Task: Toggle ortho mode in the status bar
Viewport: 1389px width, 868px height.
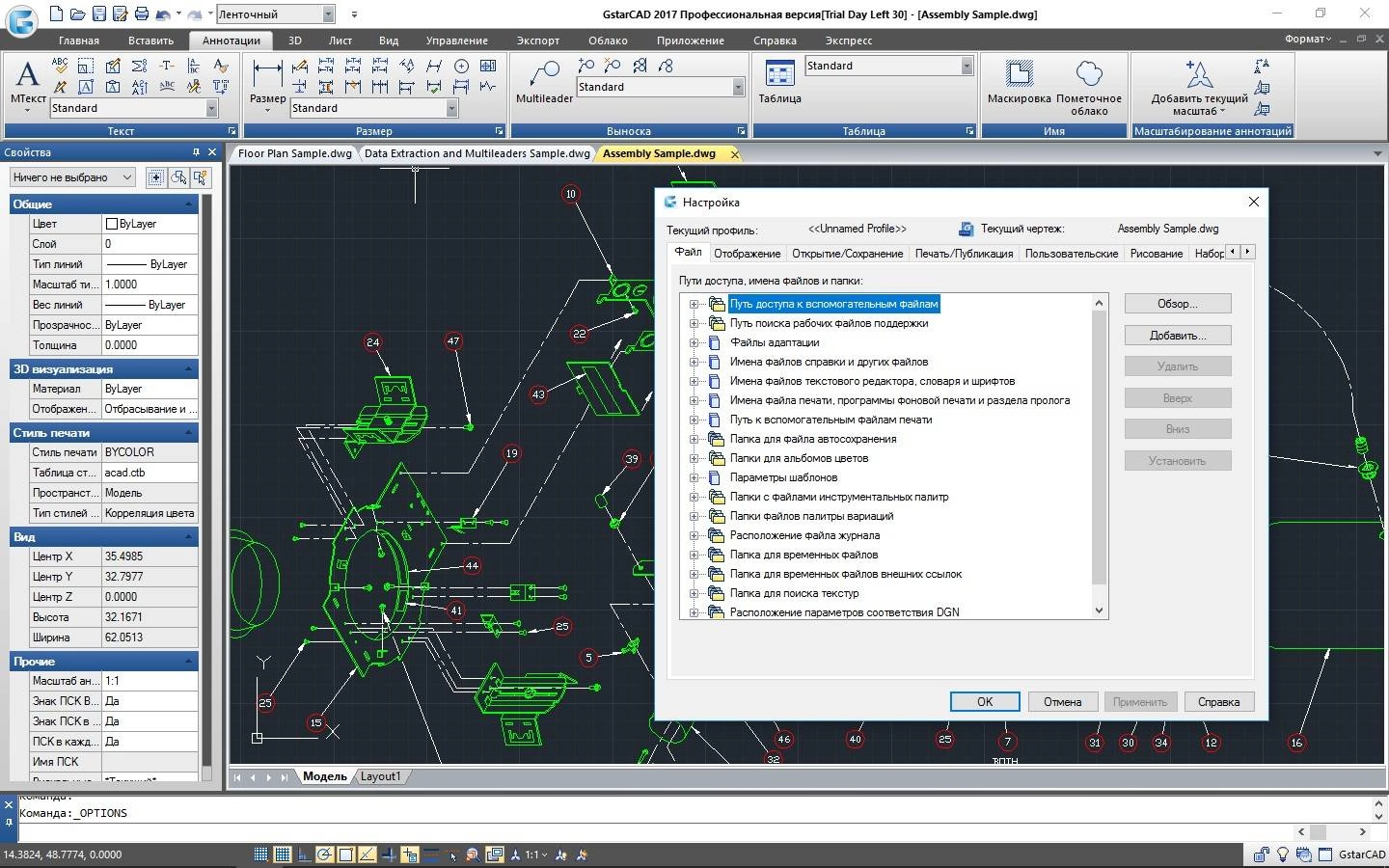Action: click(x=304, y=854)
